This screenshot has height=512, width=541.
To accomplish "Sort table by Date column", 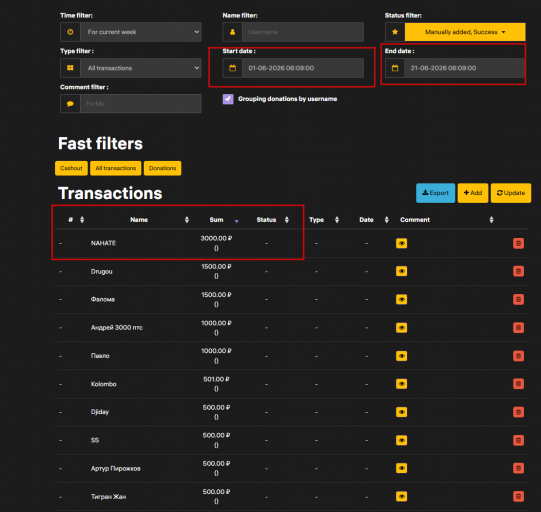I will coord(386,220).
